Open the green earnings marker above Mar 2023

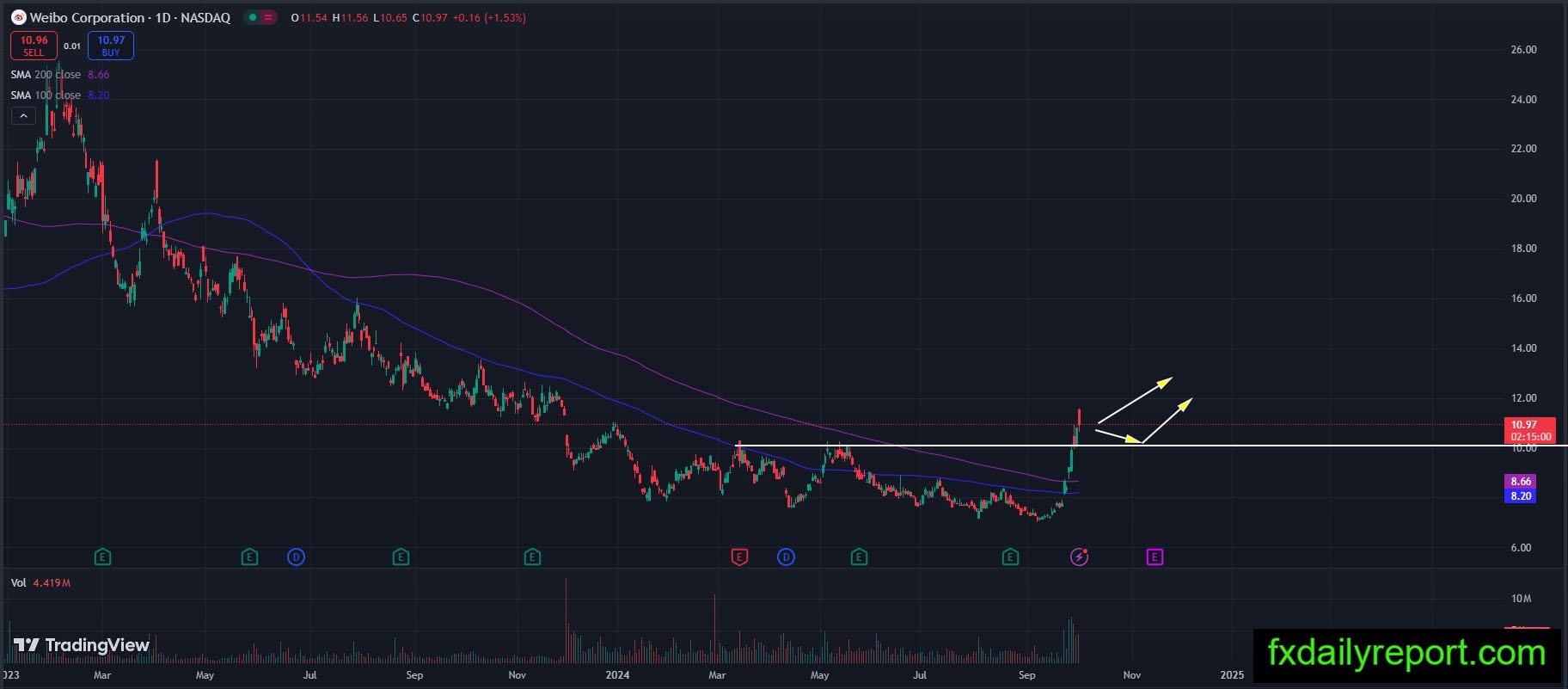click(102, 557)
